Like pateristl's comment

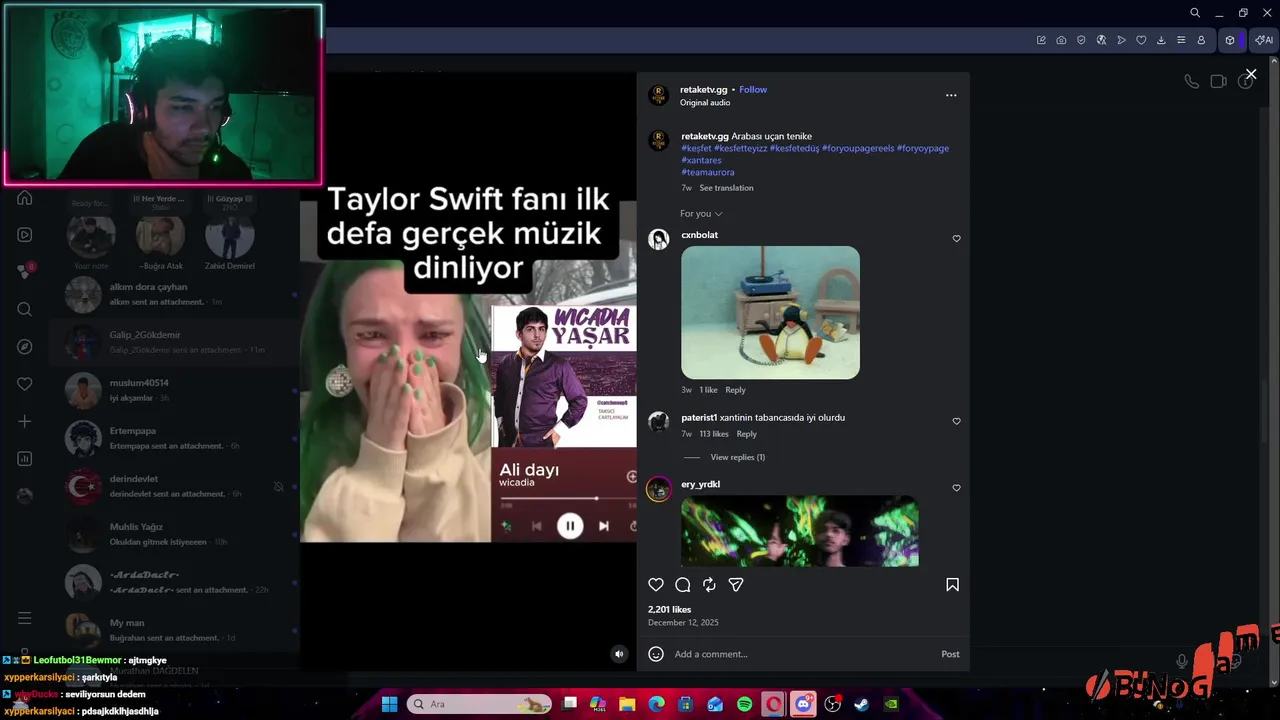coord(956,421)
